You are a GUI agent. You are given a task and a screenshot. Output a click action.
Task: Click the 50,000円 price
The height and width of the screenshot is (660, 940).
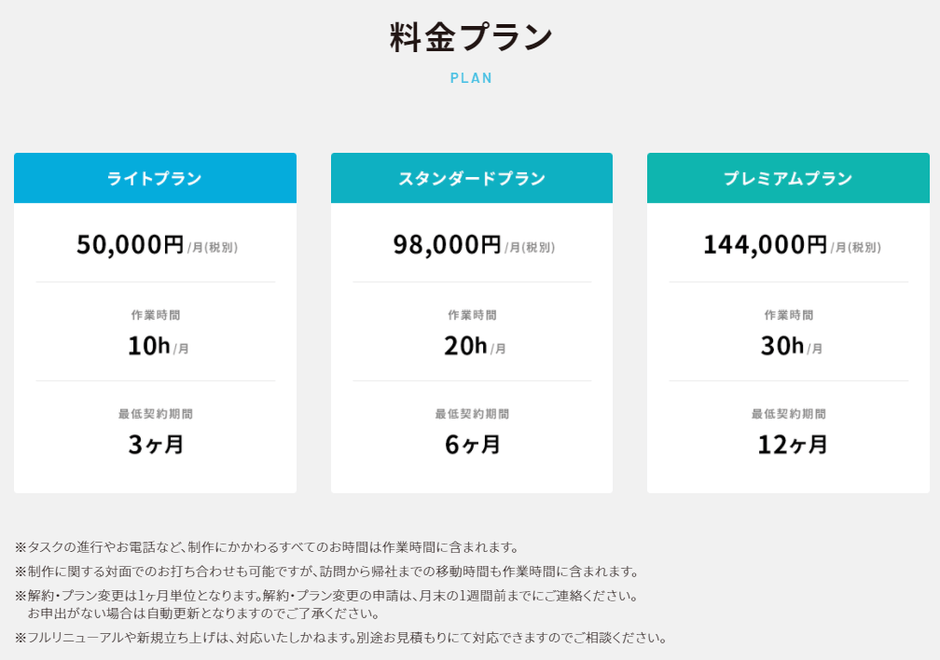pyautogui.click(x=131, y=244)
